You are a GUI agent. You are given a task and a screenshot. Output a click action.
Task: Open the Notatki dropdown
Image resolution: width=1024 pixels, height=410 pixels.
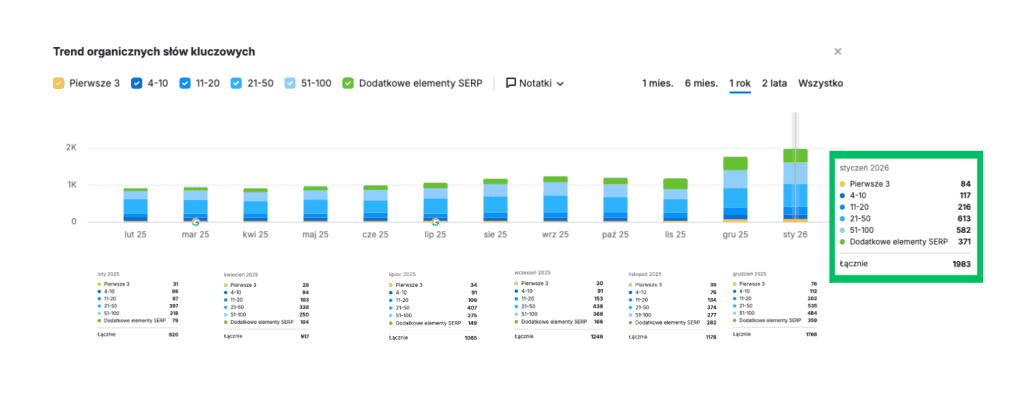535,84
